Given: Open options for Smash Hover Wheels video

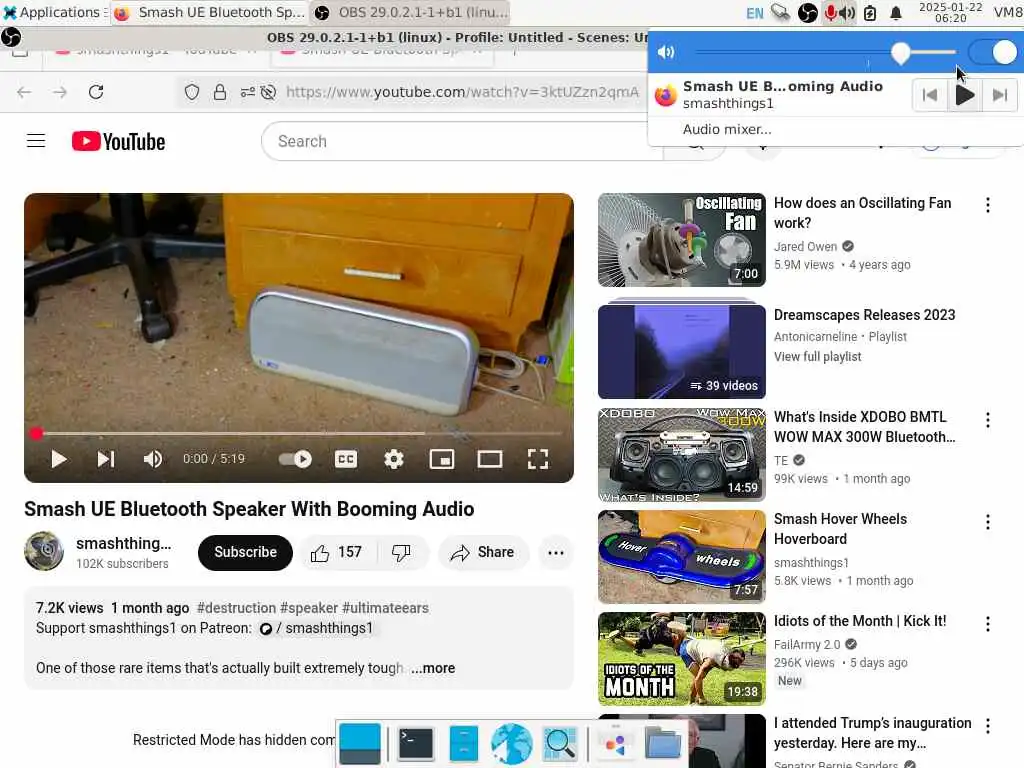Looking at the screenshot, I should pos(987,522).
